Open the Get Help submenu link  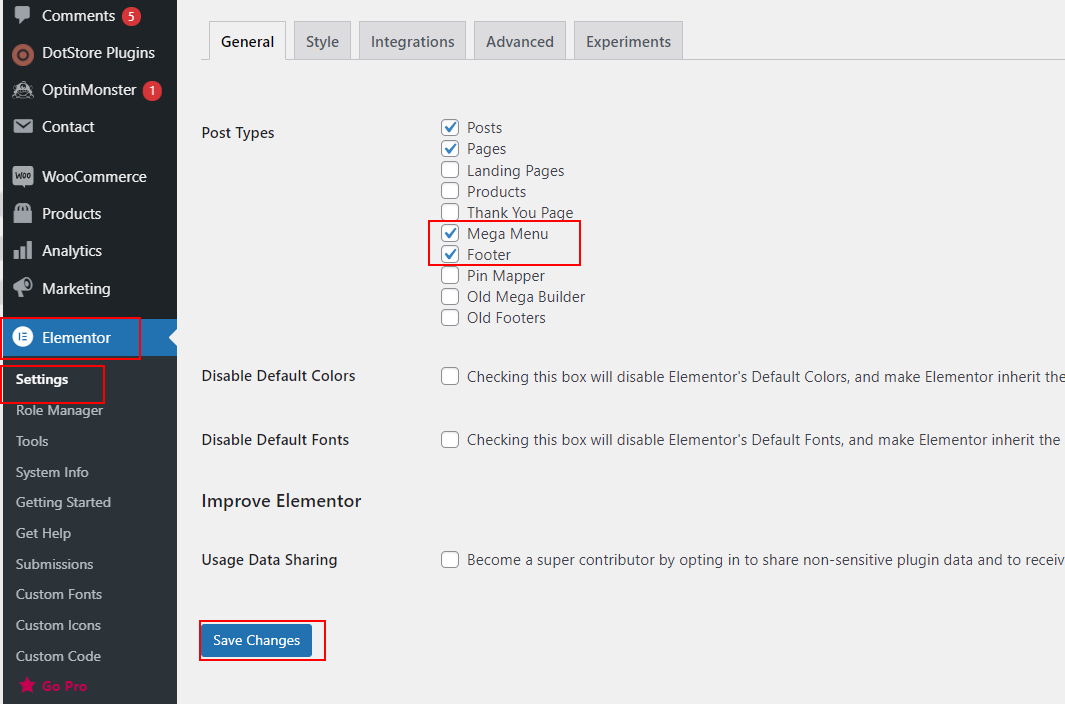(43, 533)
